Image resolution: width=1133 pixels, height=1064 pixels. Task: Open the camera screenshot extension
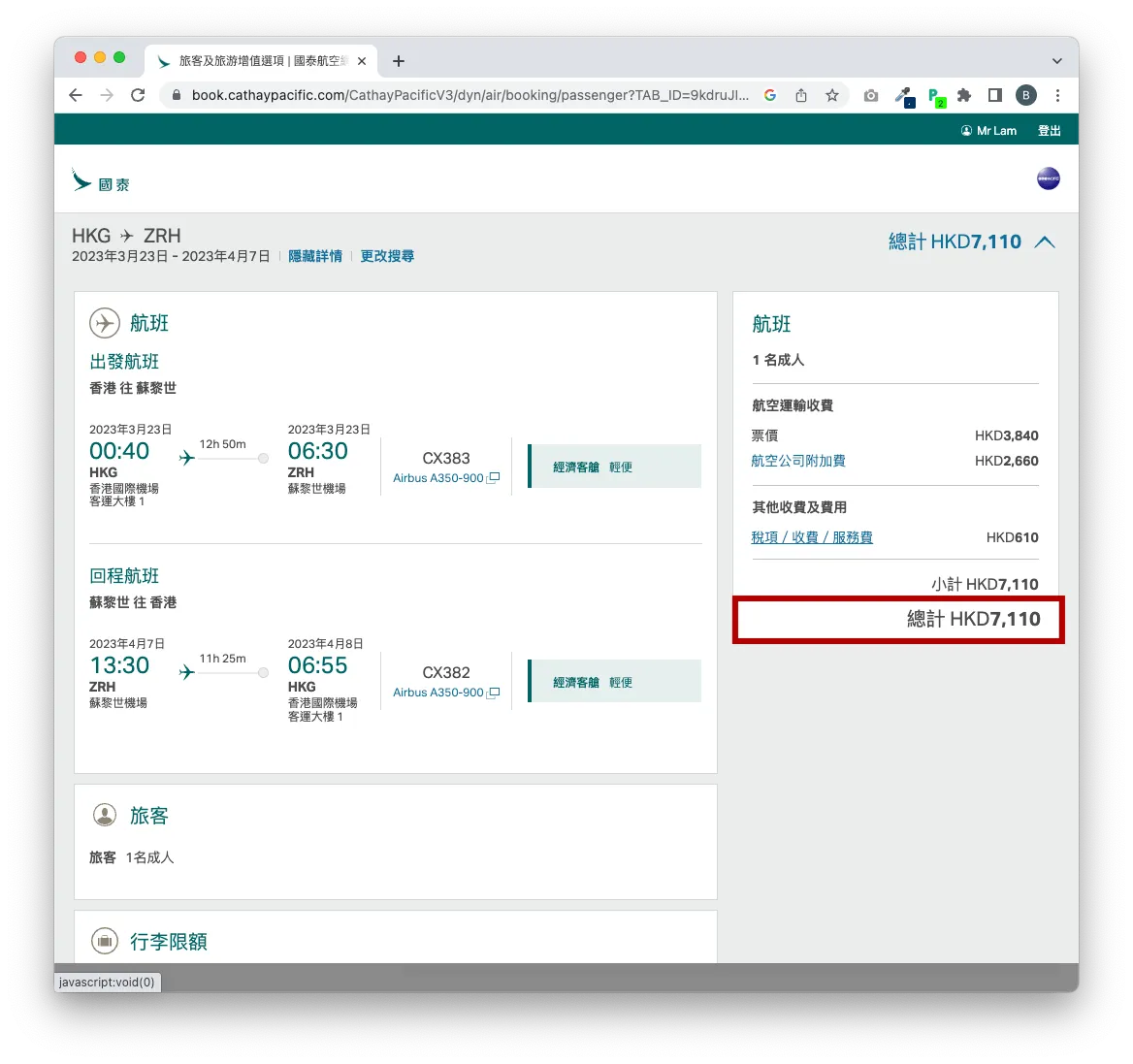coord(871,95)
